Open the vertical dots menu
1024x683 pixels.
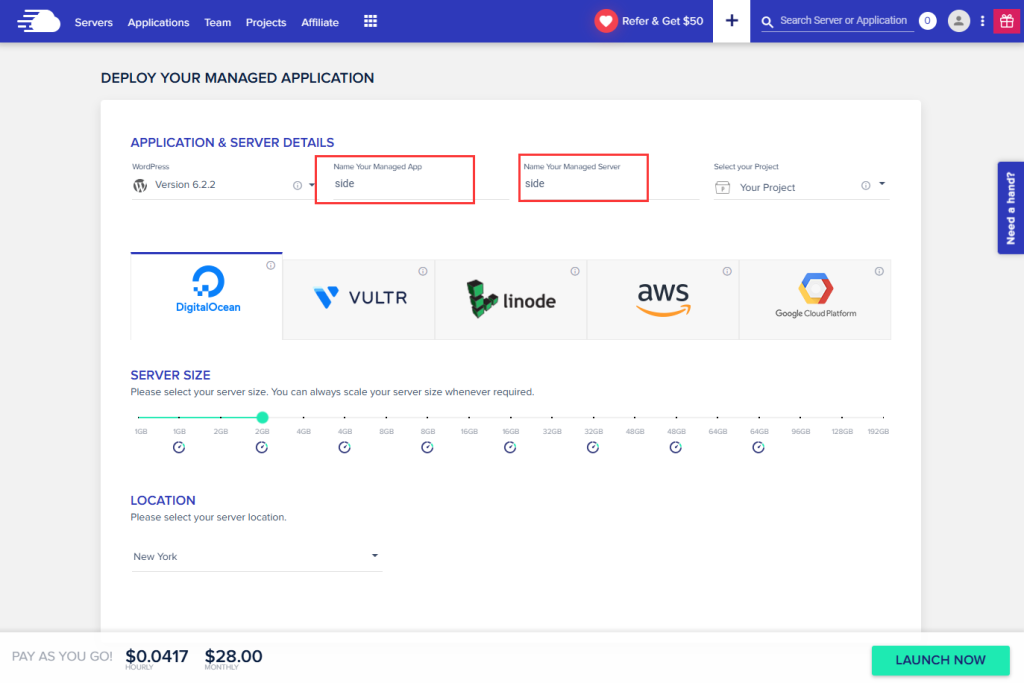pos(982,21)
